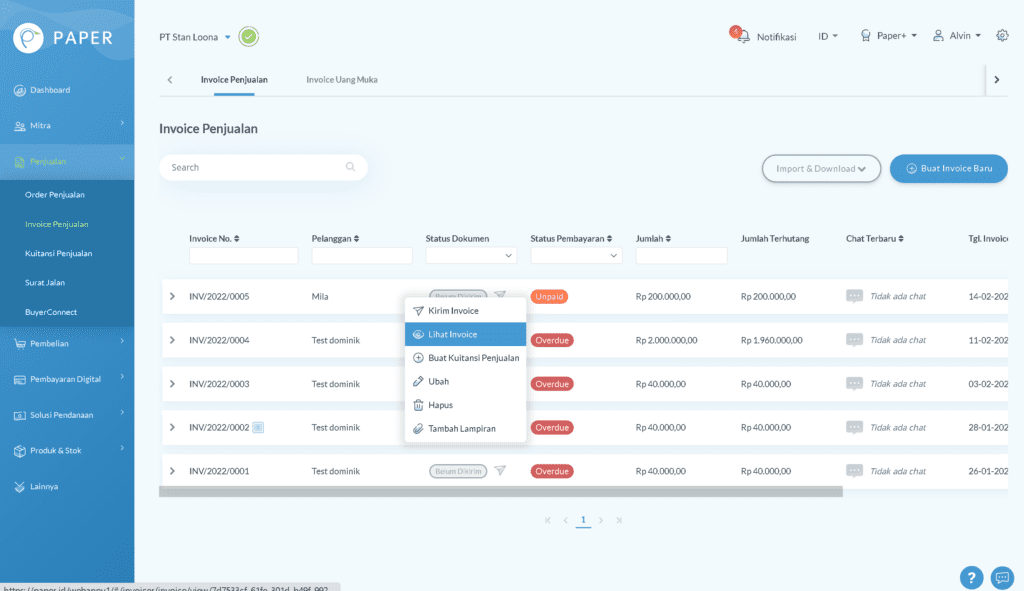Image resolution: width=1024 pixels, height=591 pixels.
Task: Click the Buat Invoice Baru button
Action: tap(948, 168)
